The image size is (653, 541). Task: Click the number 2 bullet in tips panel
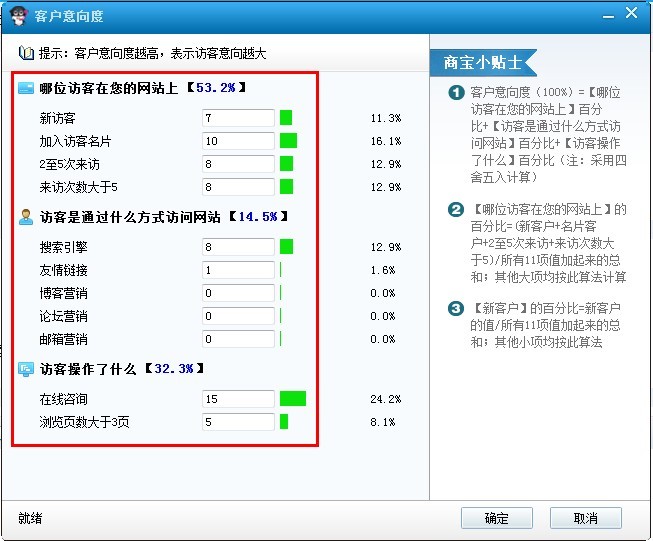pos(456,210)
